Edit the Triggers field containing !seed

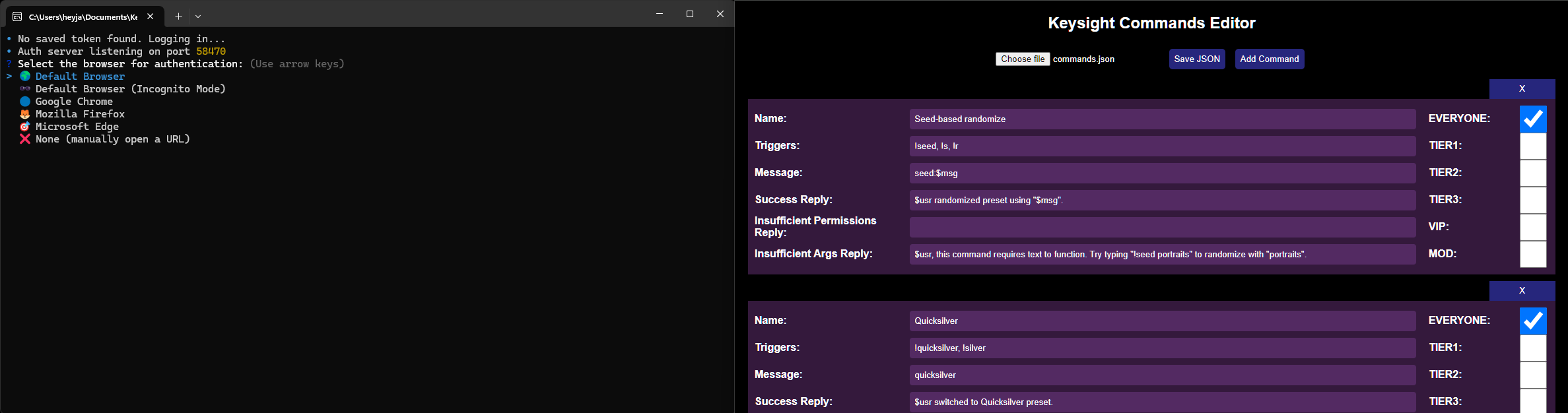point(1163,146)
